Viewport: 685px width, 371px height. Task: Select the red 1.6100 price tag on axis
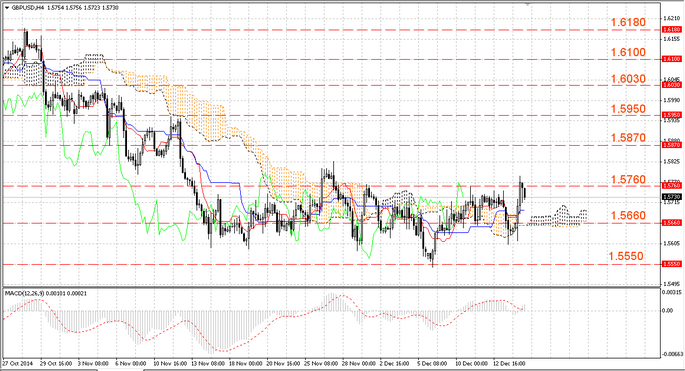(672, 59)
